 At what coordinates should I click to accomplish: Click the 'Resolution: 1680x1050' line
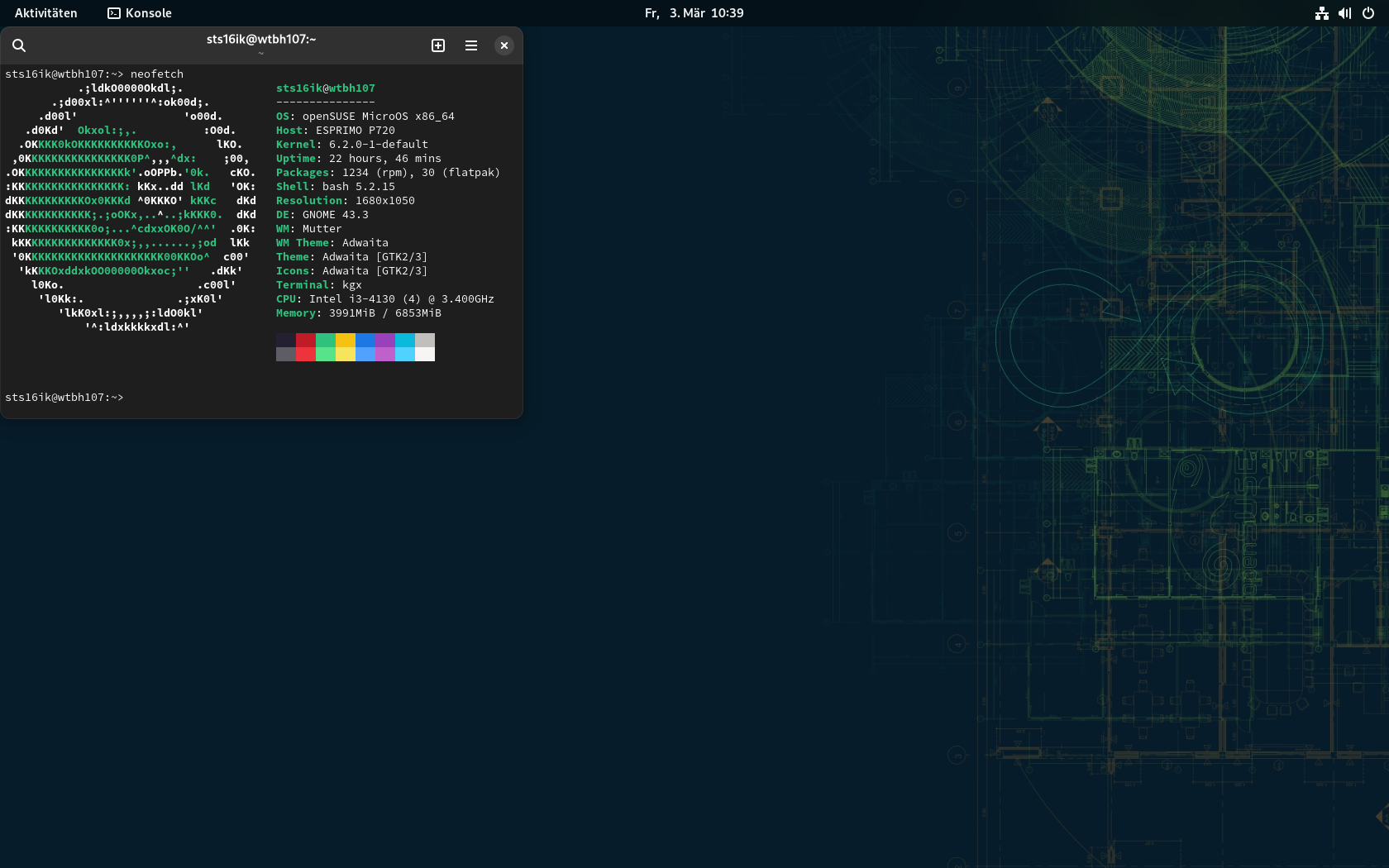point(346,201)
